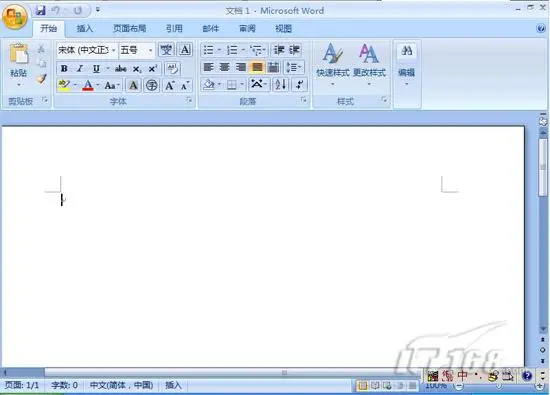
Task: Click the Grow Font button
Action: [170, 85]
